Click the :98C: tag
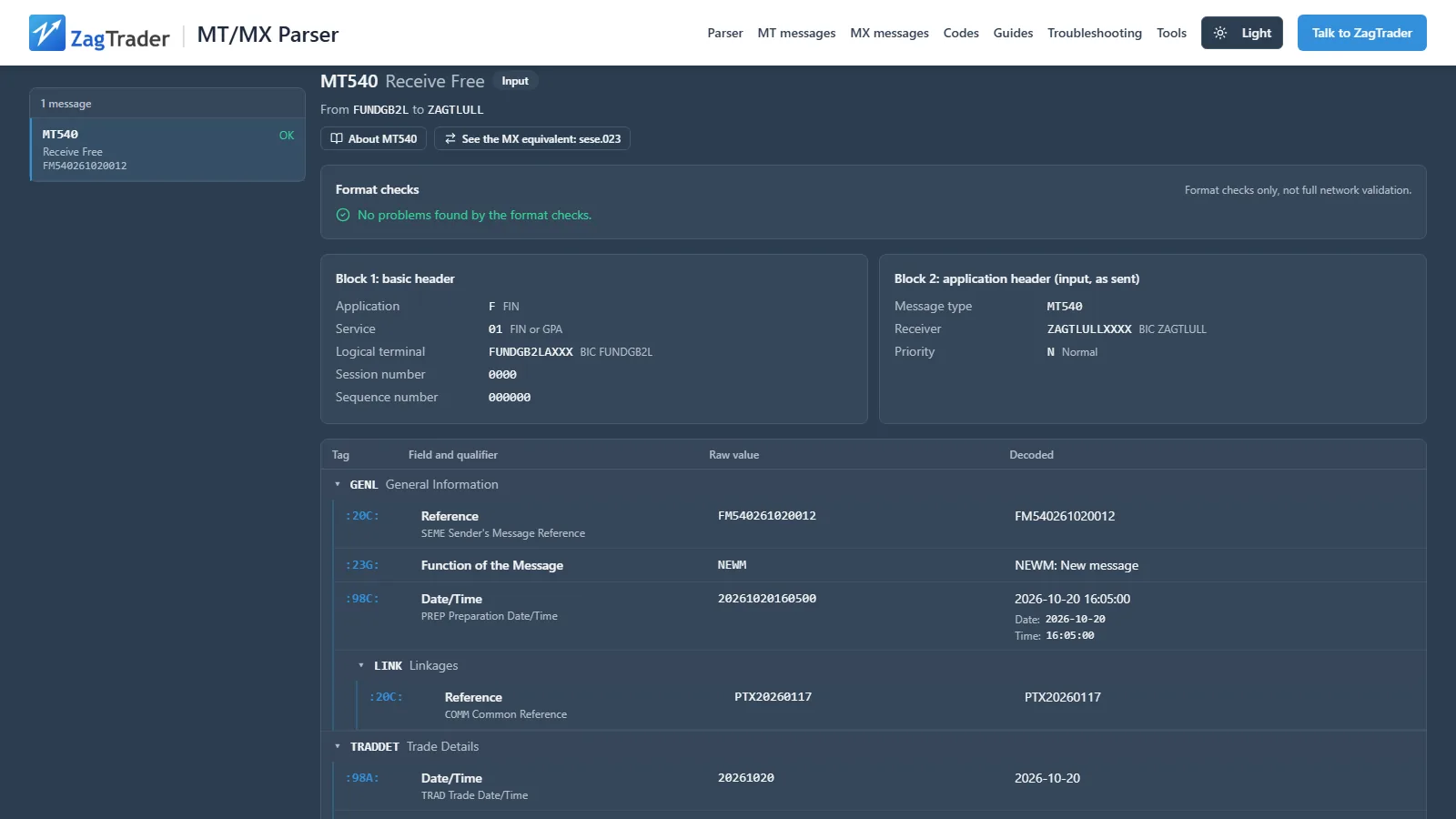The width and height of the screenshot is (1456, 819). (362, 599)
